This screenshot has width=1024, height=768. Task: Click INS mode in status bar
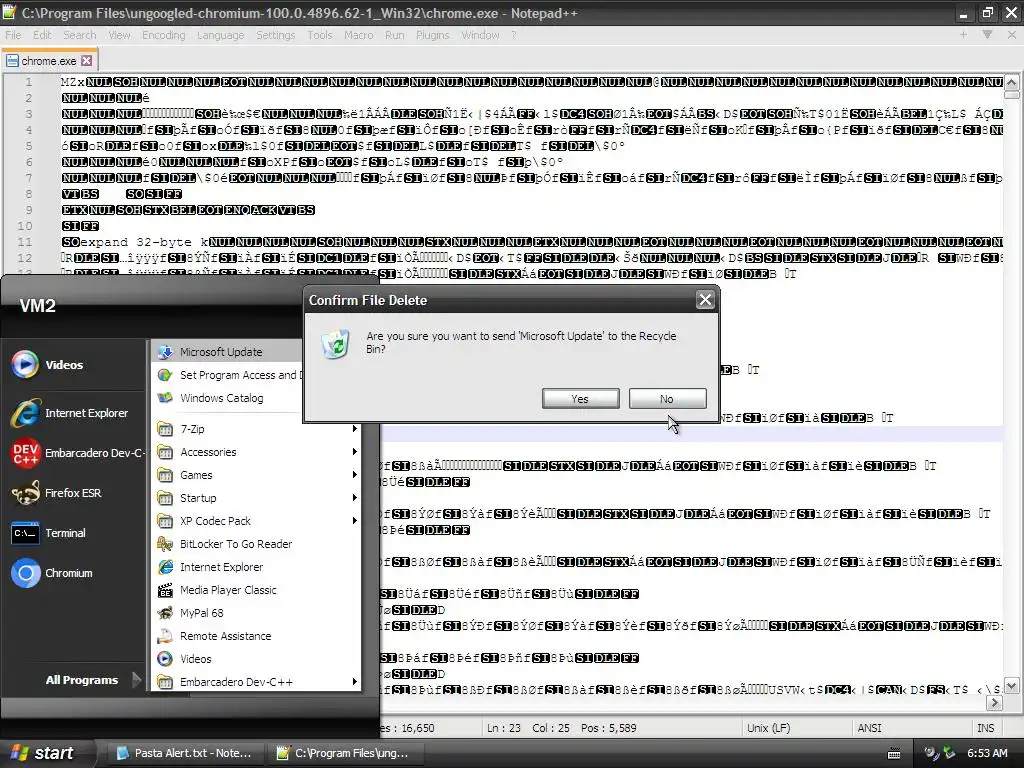coord(985,728)
